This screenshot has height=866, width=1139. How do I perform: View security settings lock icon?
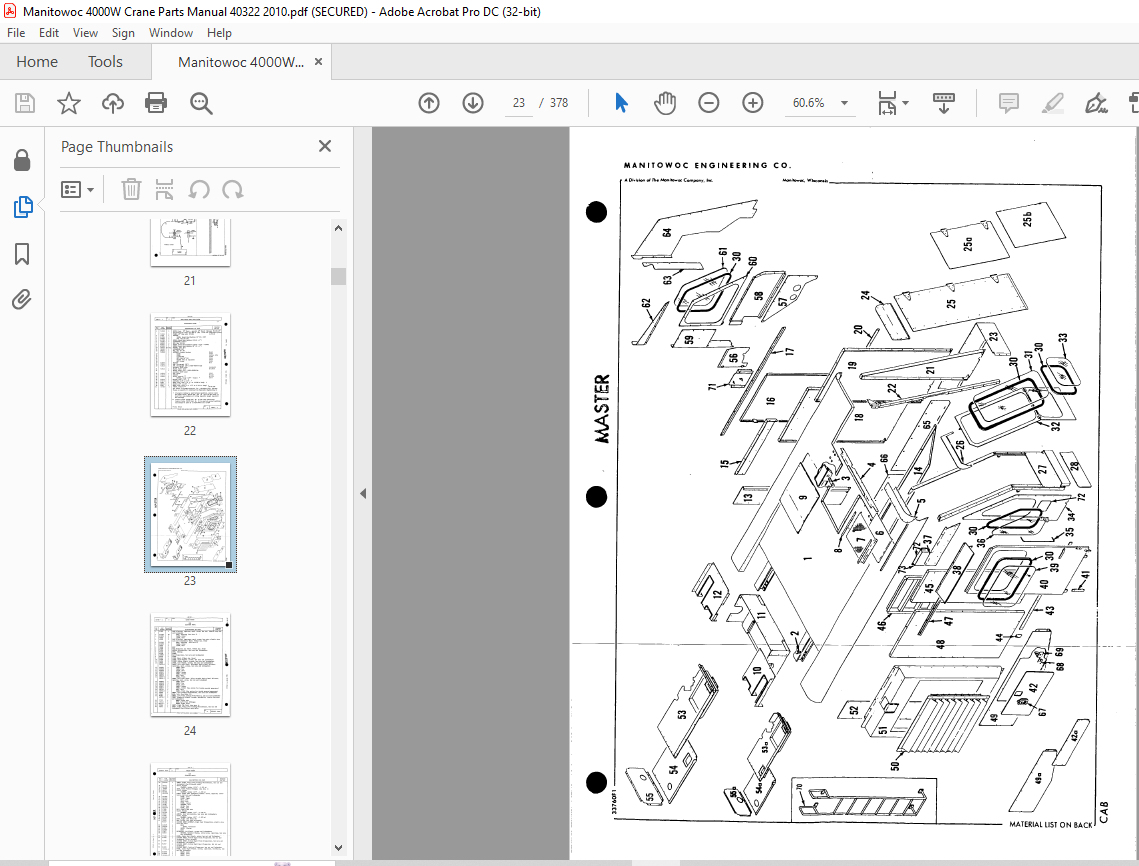pos(23,160)
